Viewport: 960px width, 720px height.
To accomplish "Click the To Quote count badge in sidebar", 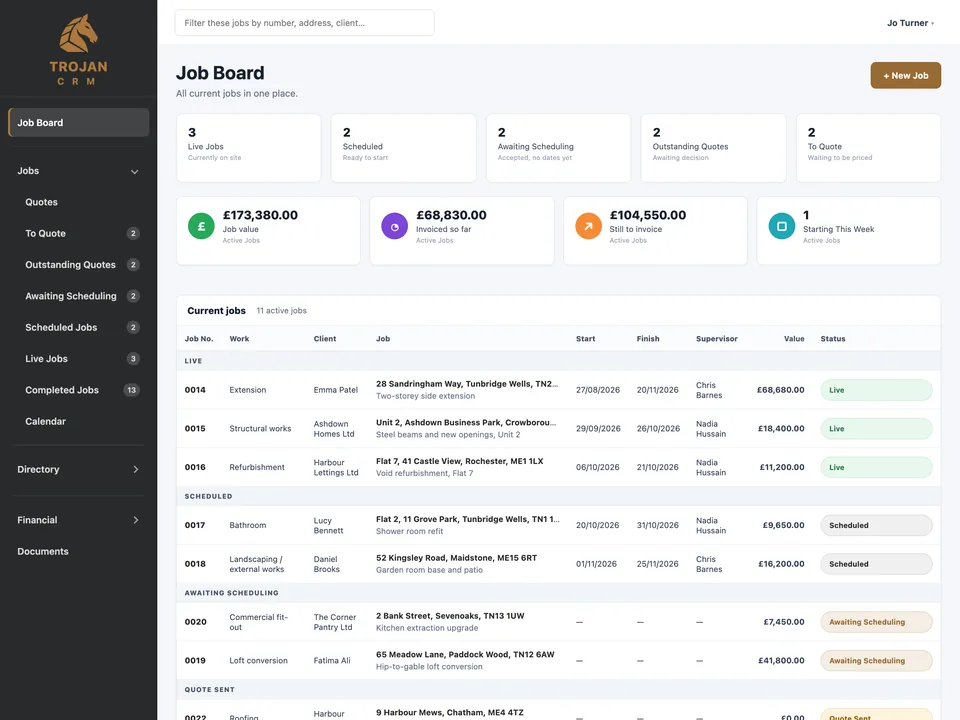I will [133, 233].
